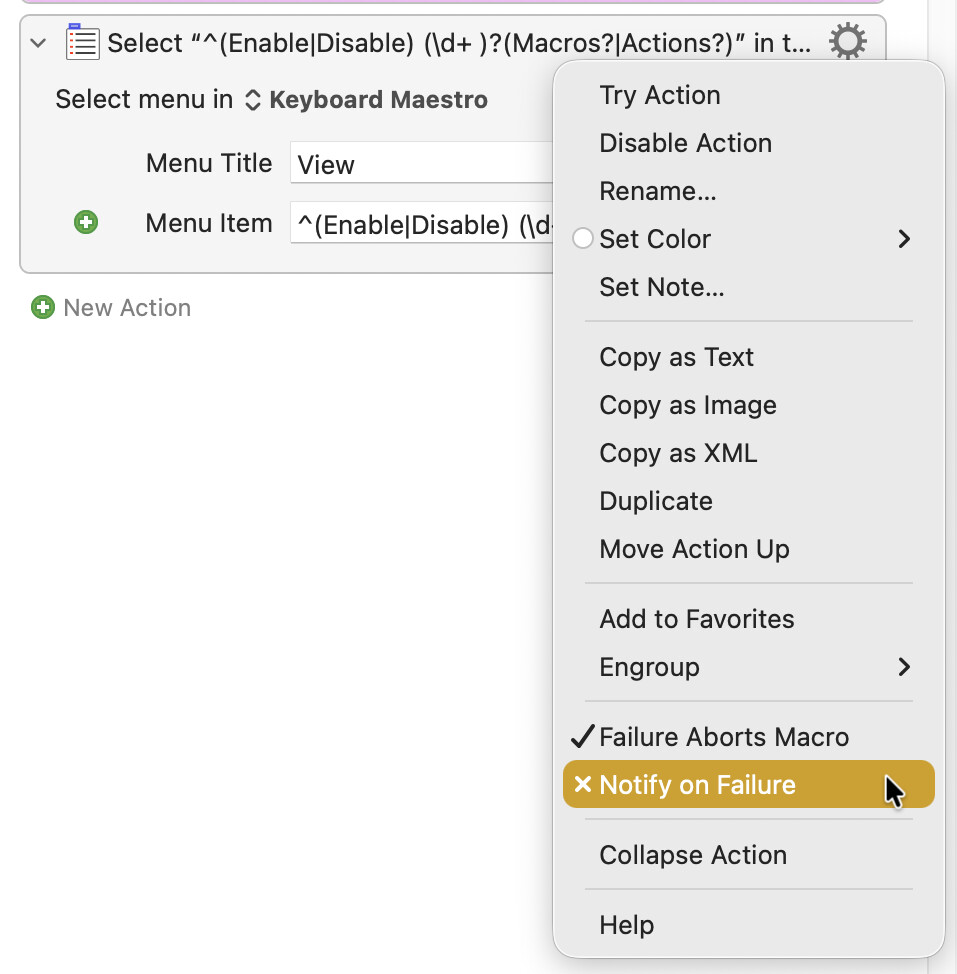Image resolution: width=957 pixels, height=974 pixels.
Task: Click the green plus New Action icon
Action: 42,307
